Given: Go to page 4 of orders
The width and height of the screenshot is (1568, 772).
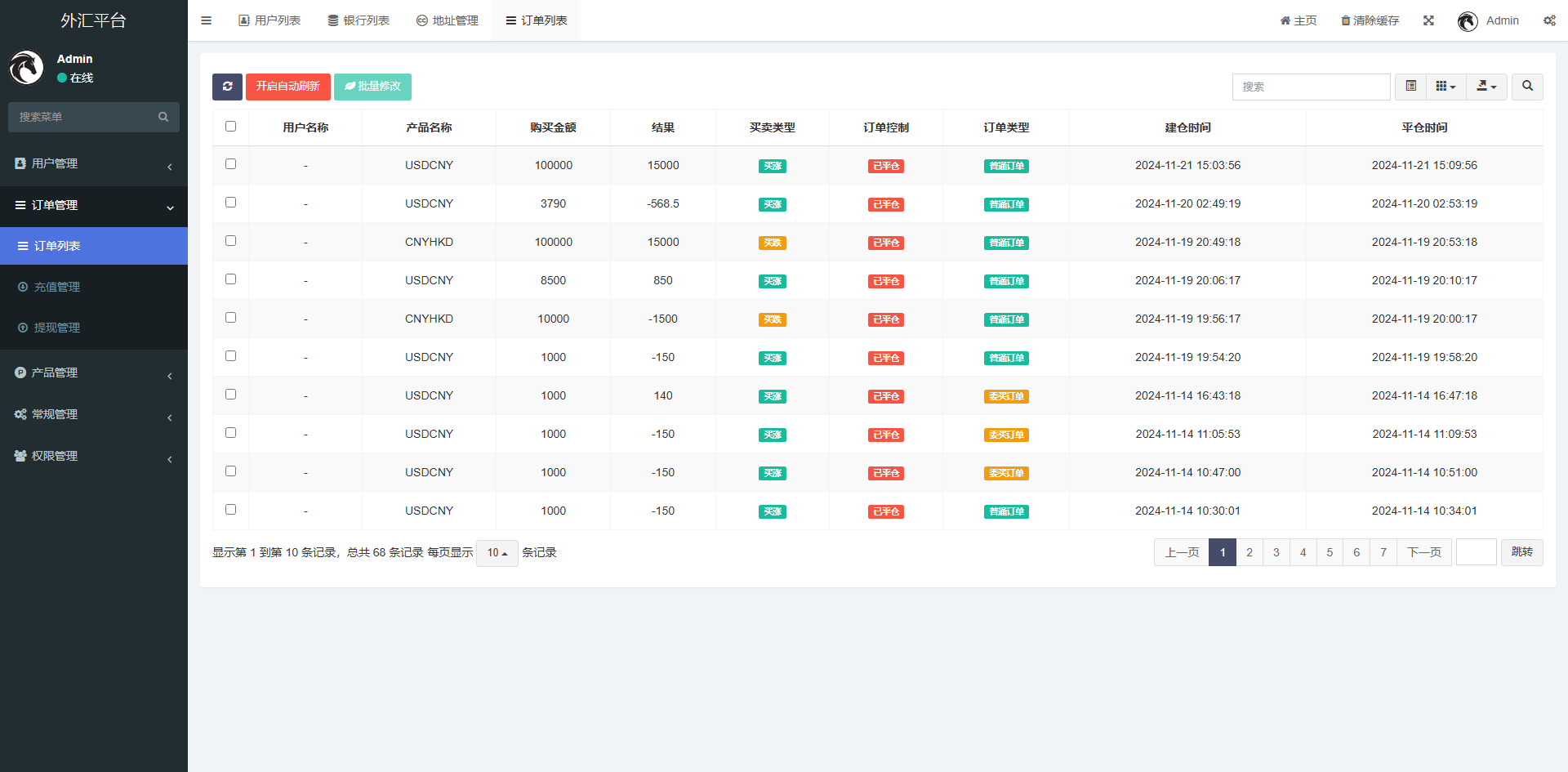Looking at the screenshot, I should coord(1303,552).
